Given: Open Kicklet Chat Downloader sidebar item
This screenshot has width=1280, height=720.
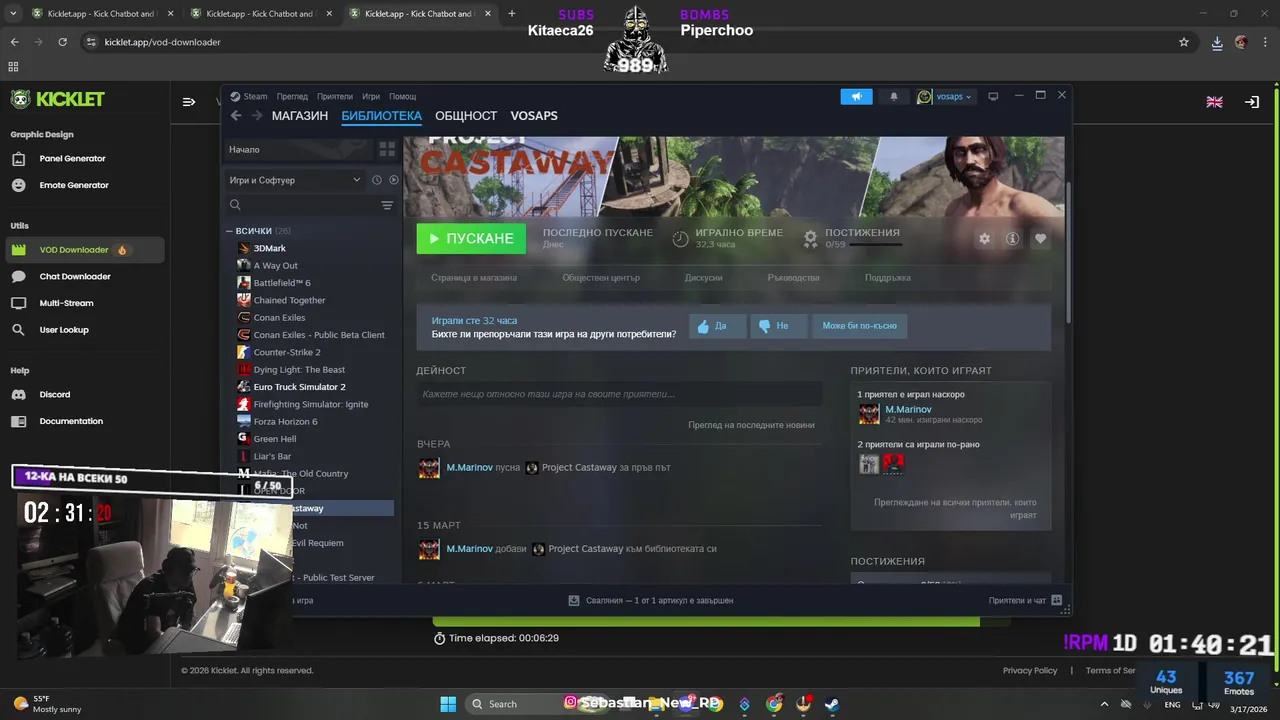Looking at the screenshot, I should (x=75, y=276).
